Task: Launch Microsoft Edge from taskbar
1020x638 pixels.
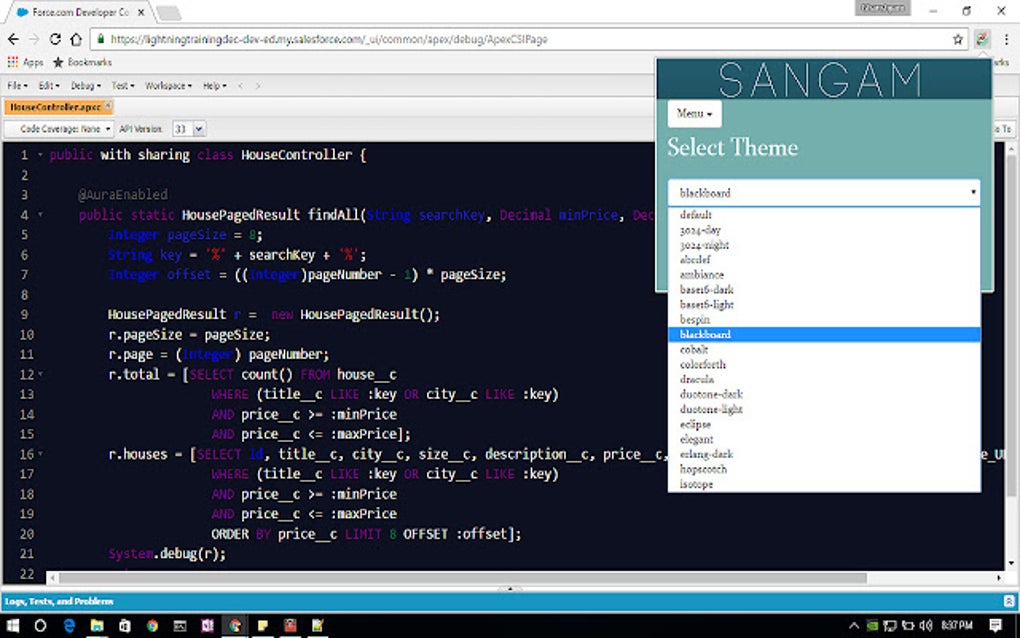Action: (x=69, y=626)
